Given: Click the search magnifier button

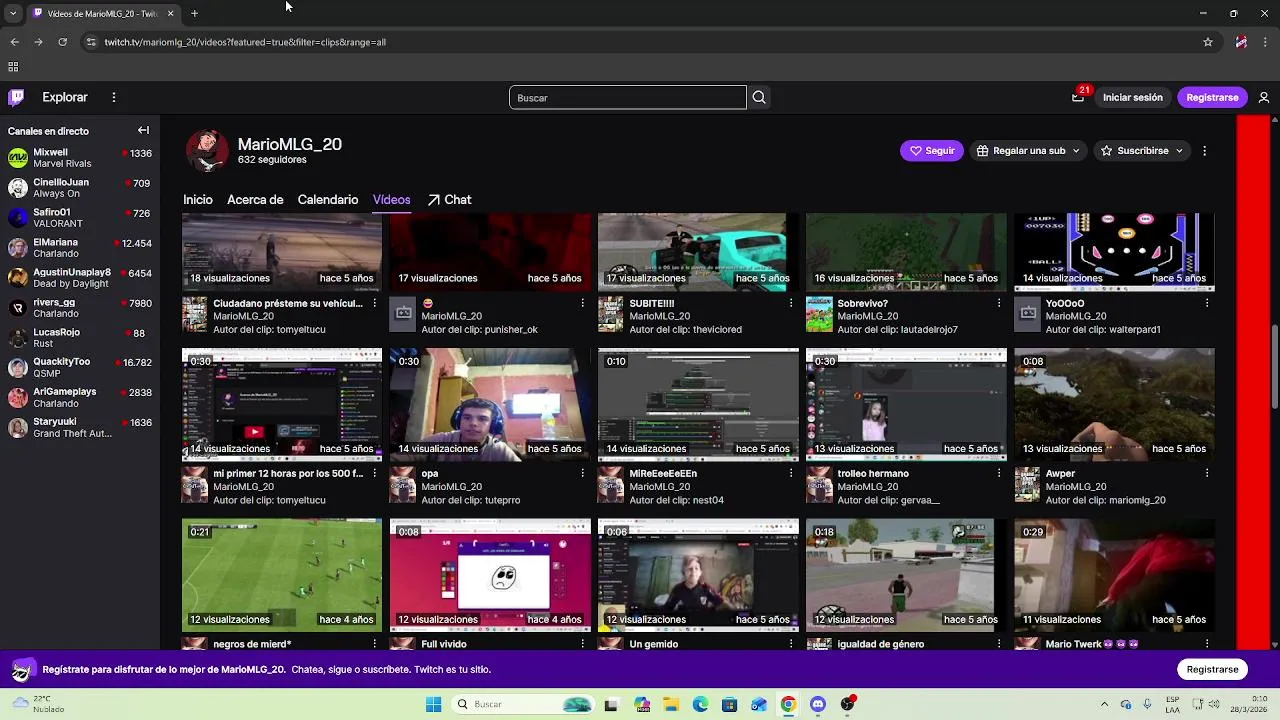Looking at the screenshot, I should point(759,97).
